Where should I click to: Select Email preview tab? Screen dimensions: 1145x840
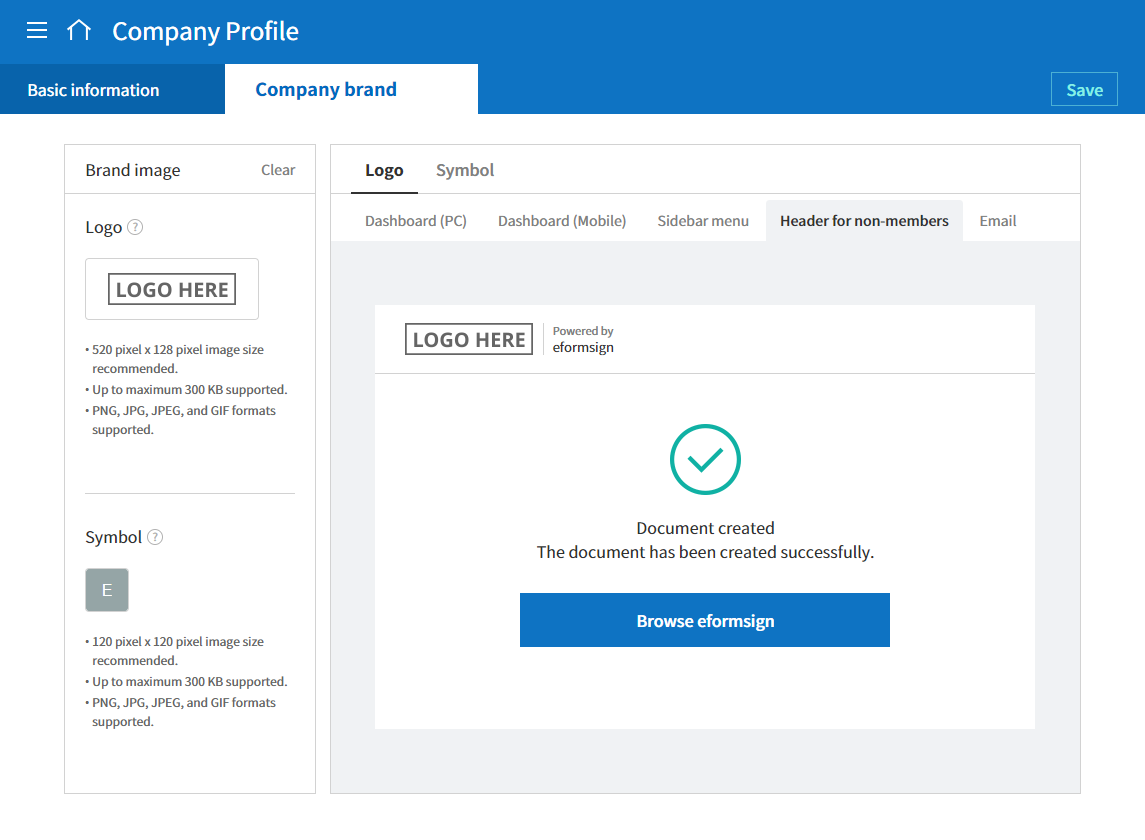[997, 221]
